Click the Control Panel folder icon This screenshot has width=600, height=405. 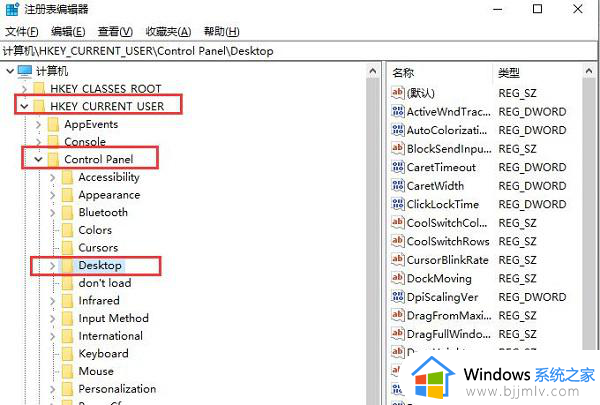click(53, 159)
